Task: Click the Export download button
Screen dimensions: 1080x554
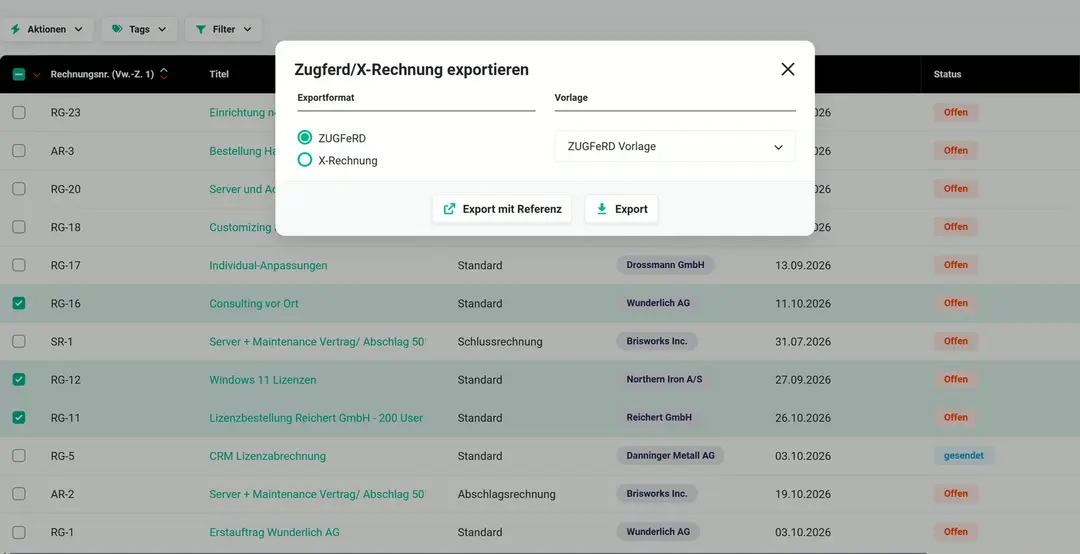Action: 621,209
